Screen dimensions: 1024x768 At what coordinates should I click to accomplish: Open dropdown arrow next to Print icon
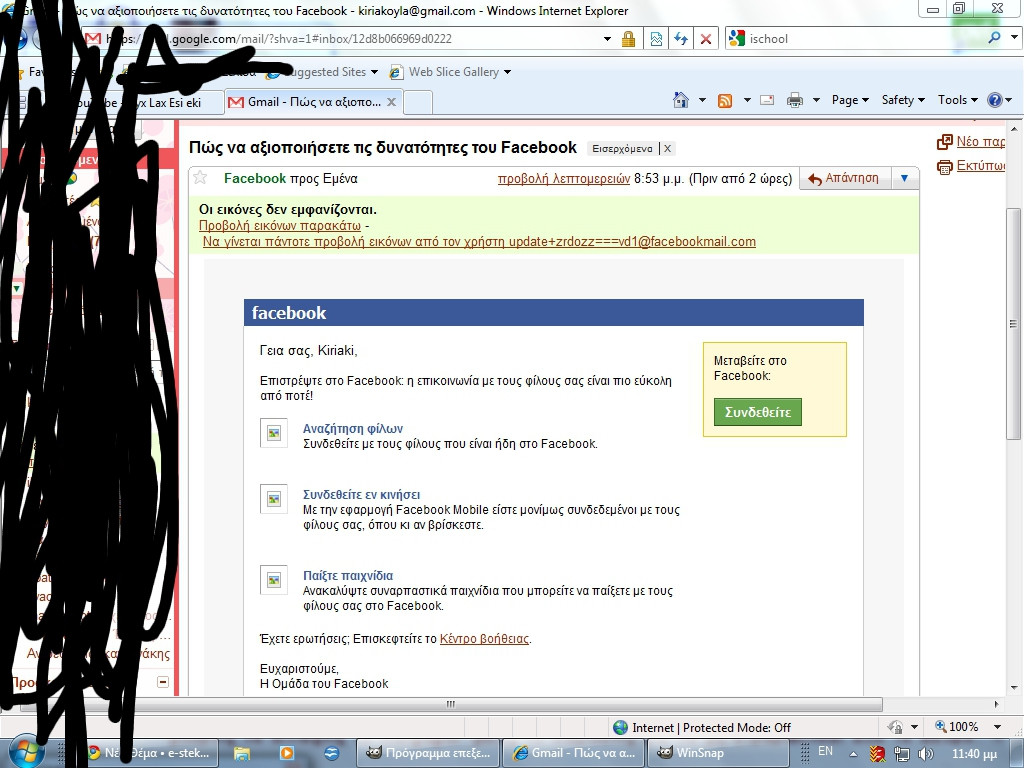pos(816,100)
